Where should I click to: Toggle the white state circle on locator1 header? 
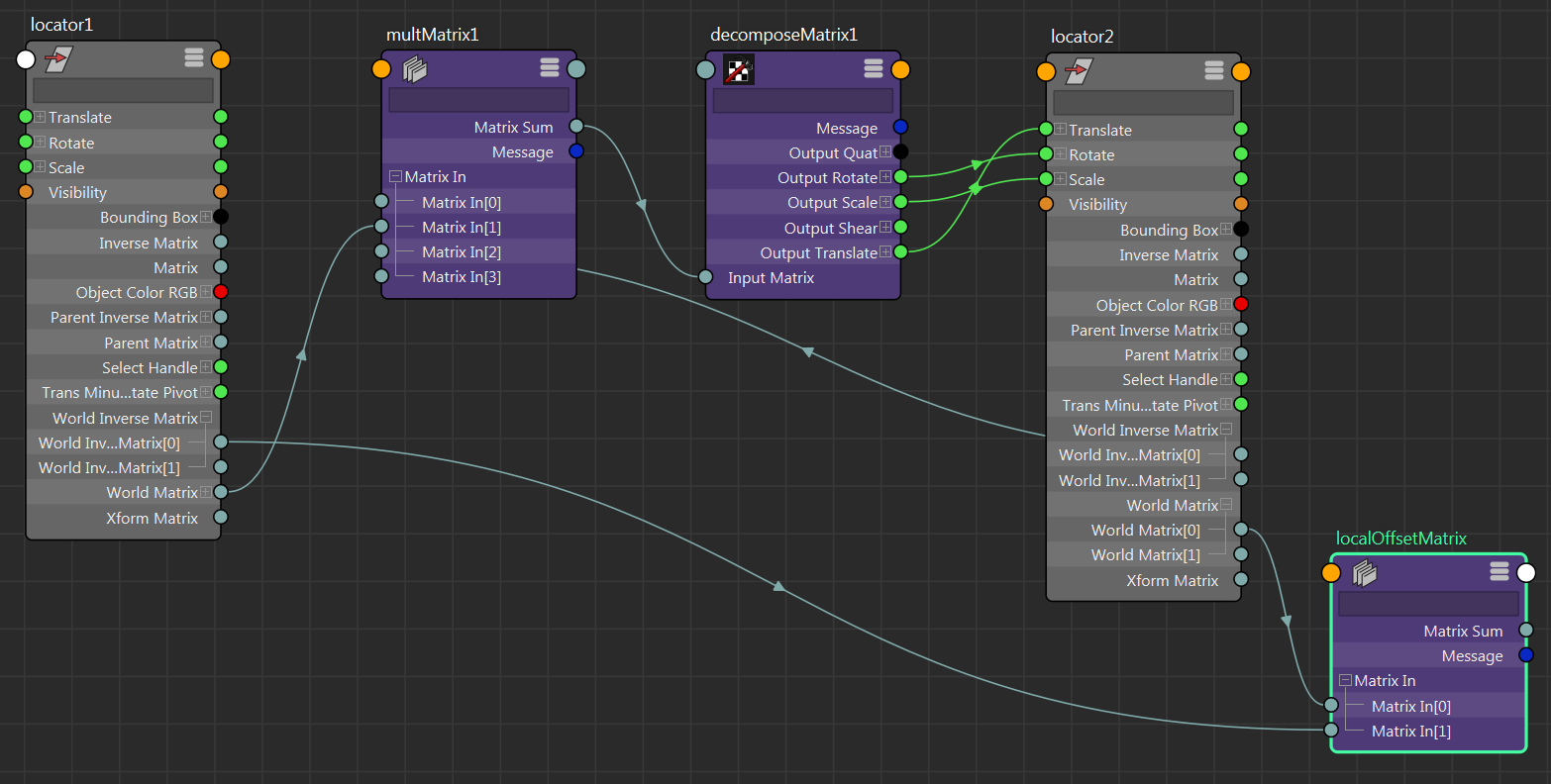pyautogui.click(x=25, y=58)
